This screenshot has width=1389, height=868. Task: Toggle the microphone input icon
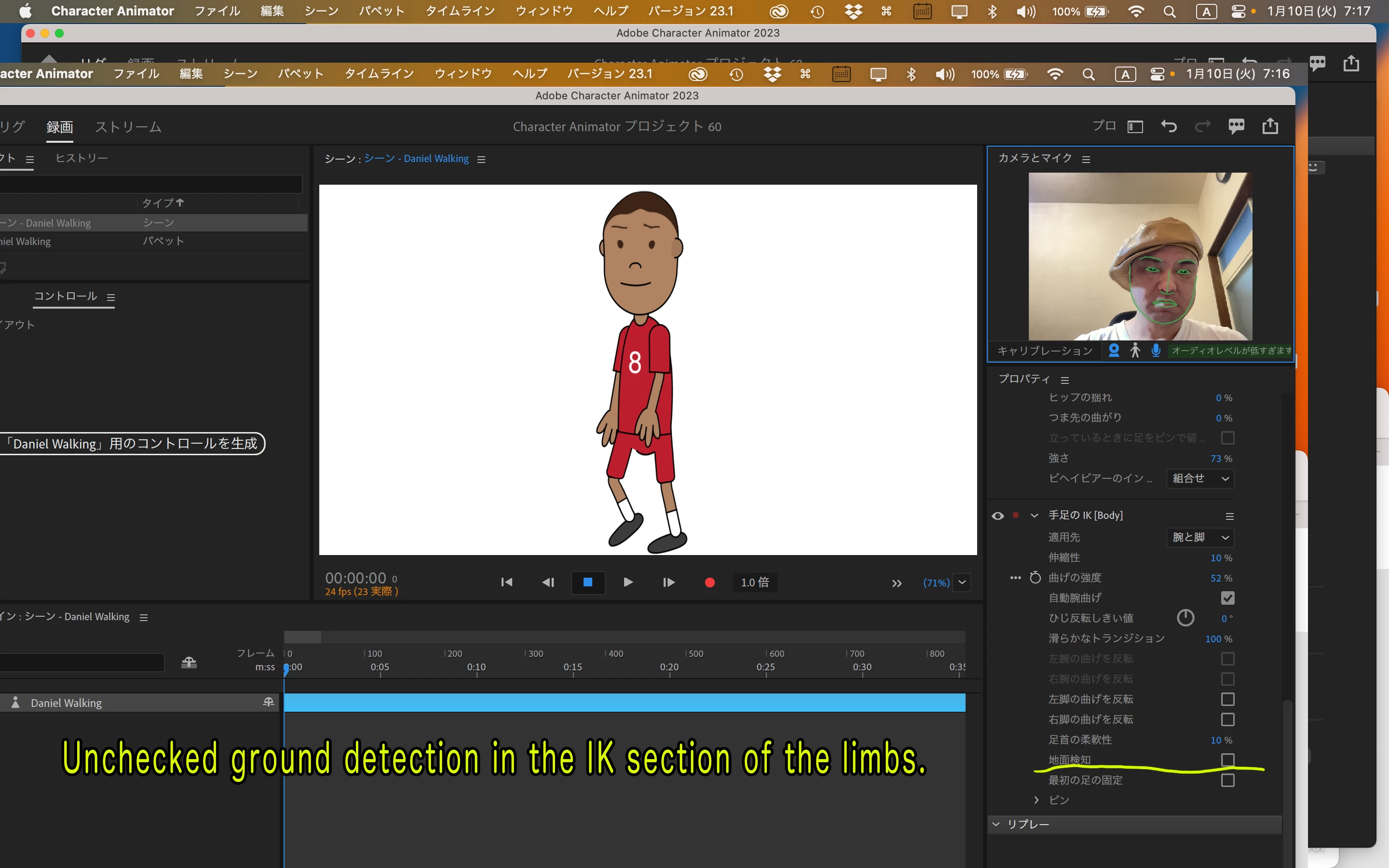[1156, 350]
